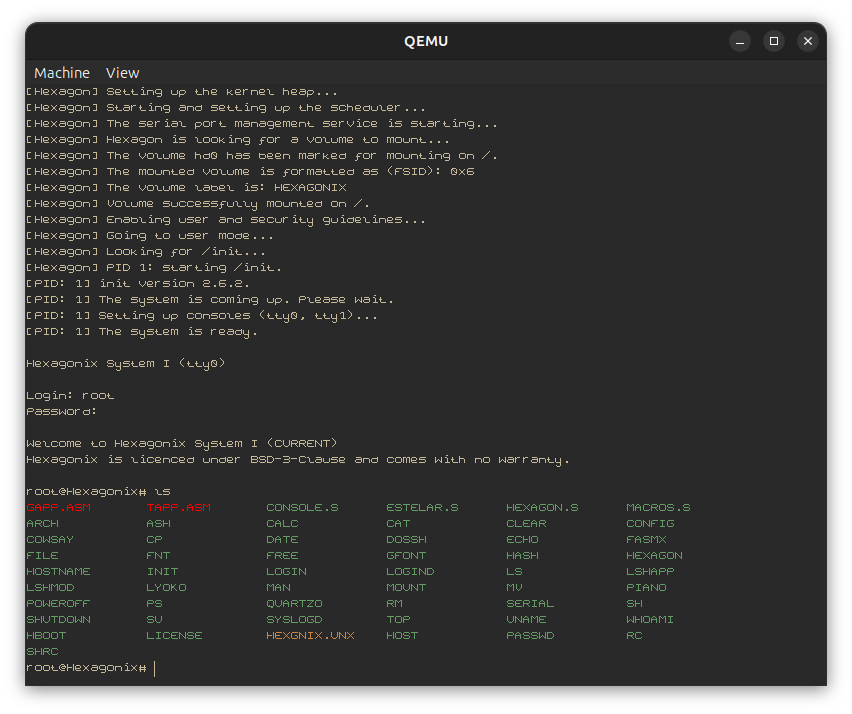Click the MAN file name
Screen dimensions: 852x714
(x=279, y=588)
